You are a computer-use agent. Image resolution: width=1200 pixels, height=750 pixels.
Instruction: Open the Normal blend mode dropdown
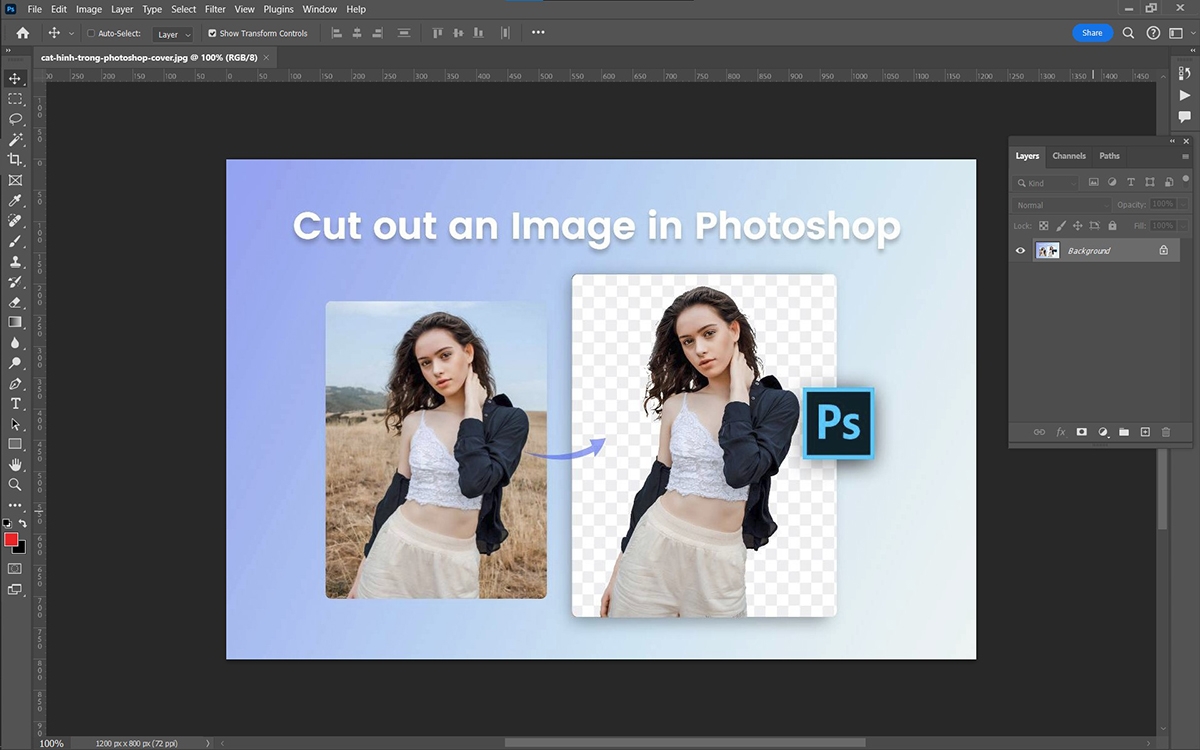click(1061, 205)
